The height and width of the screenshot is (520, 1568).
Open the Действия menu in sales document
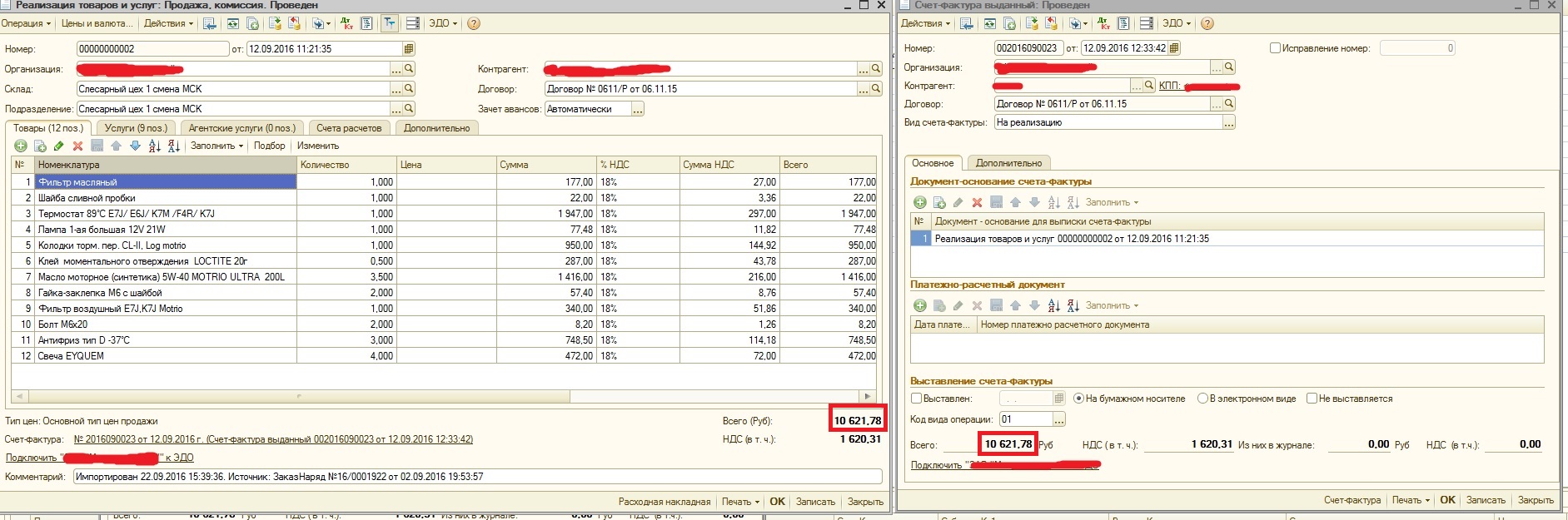168,23
